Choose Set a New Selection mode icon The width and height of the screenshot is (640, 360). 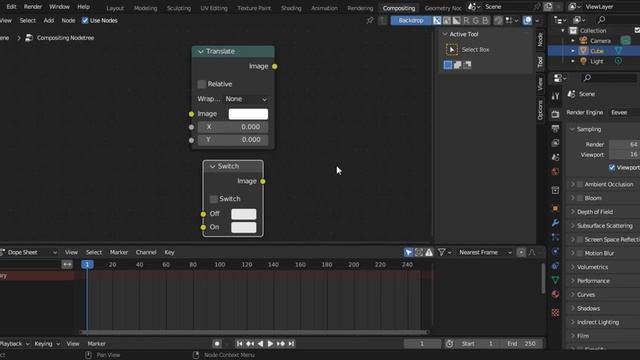click(448, 65)
